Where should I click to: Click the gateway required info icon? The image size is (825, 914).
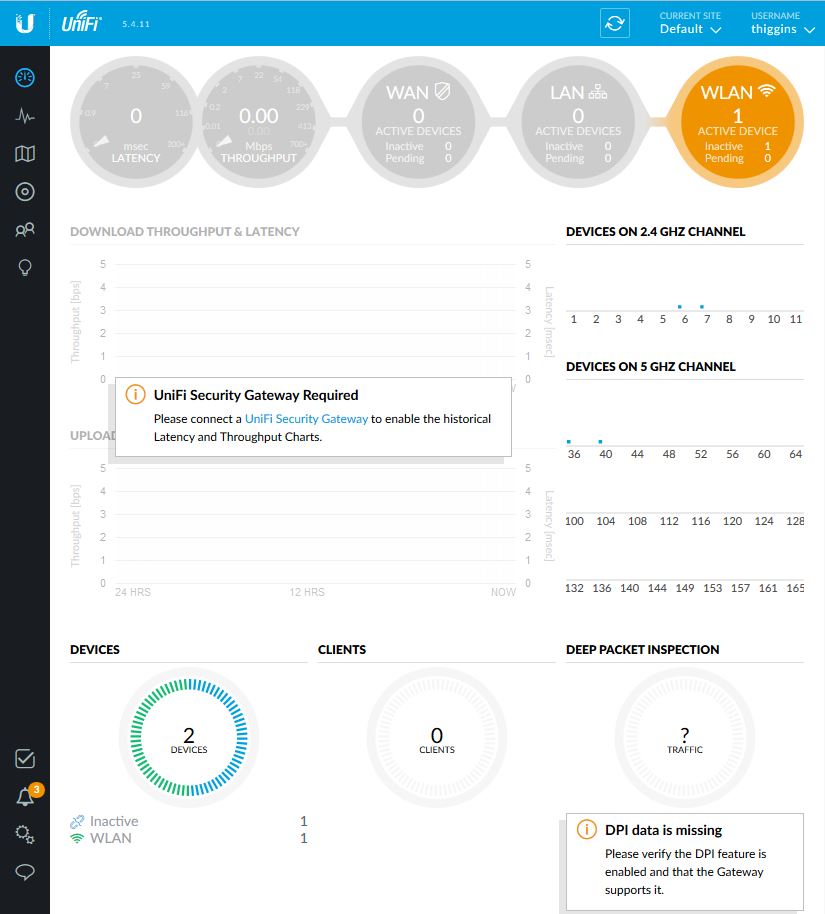(135, 395)
